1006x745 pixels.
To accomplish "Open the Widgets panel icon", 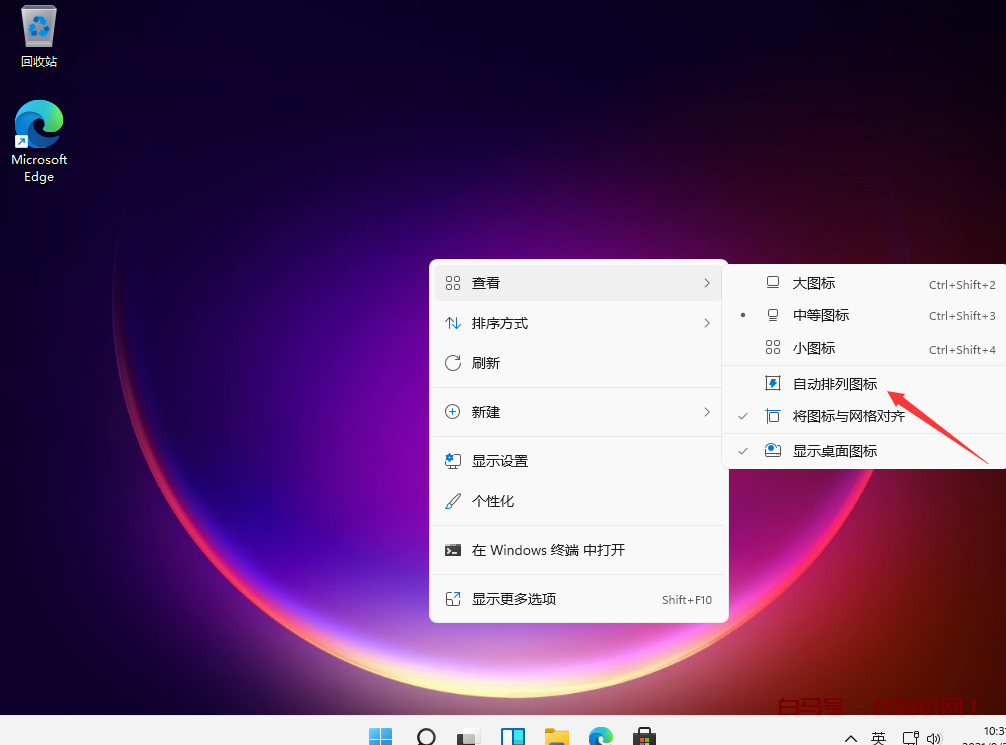I will click(x=512, y=737).
